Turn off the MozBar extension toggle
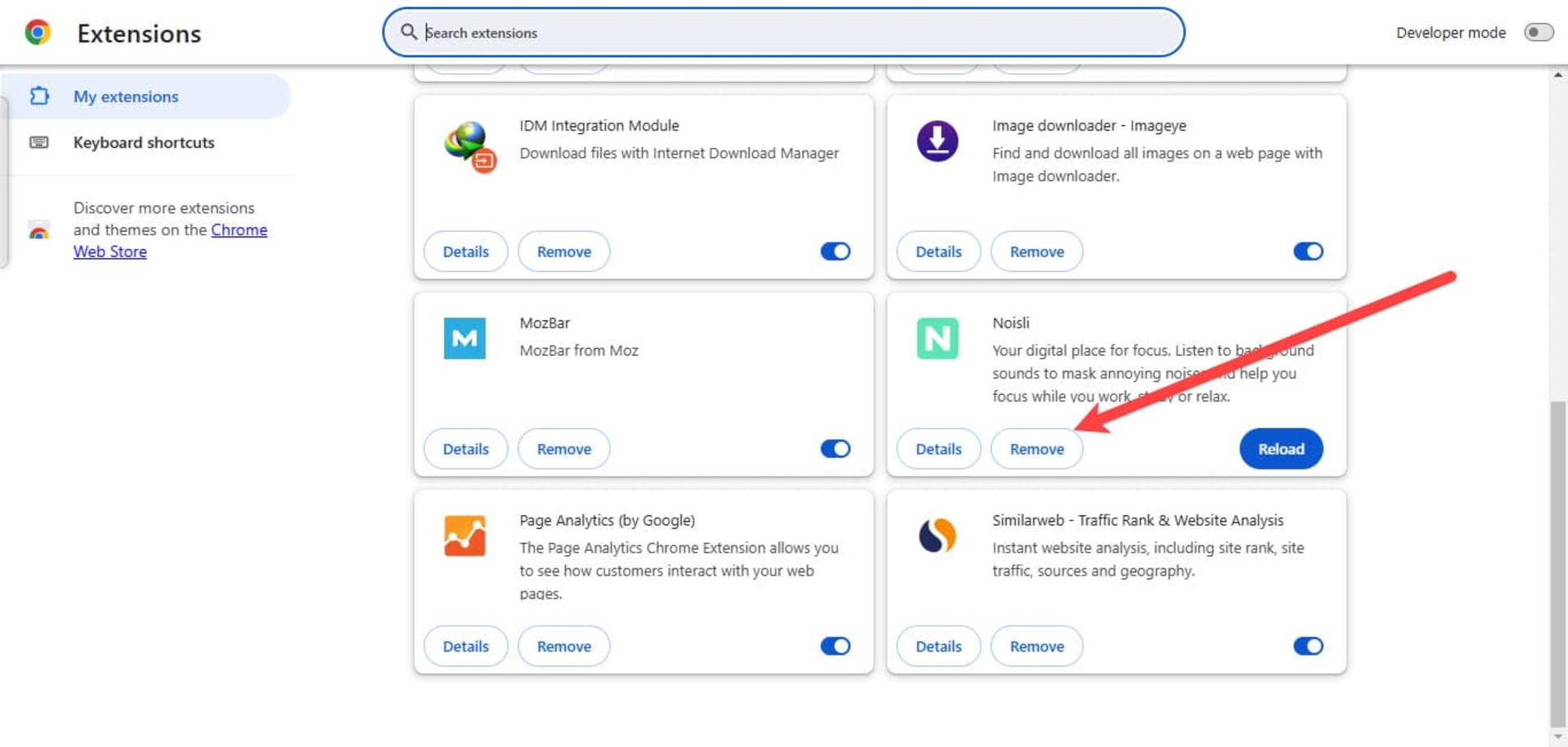1568x747 pixels. click(x=835, y=449)
